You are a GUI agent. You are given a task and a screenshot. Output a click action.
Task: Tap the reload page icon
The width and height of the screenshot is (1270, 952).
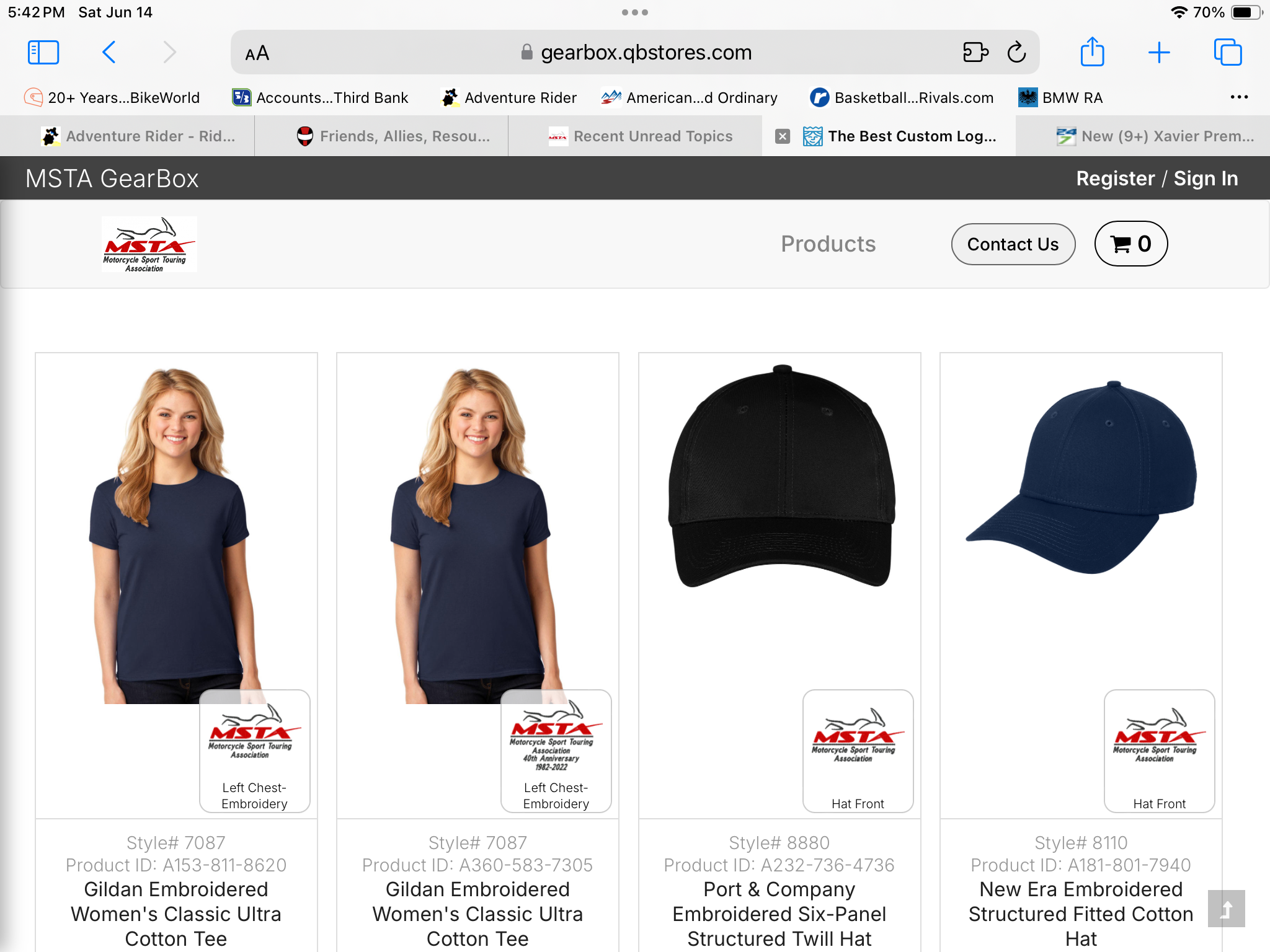click(1016, 53)
